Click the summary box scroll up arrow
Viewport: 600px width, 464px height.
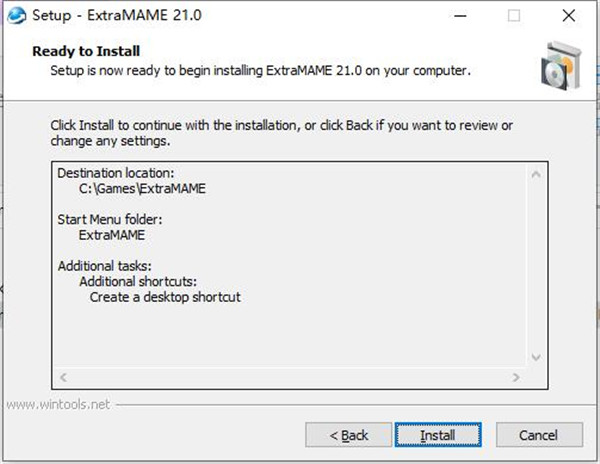coord(536,174)
